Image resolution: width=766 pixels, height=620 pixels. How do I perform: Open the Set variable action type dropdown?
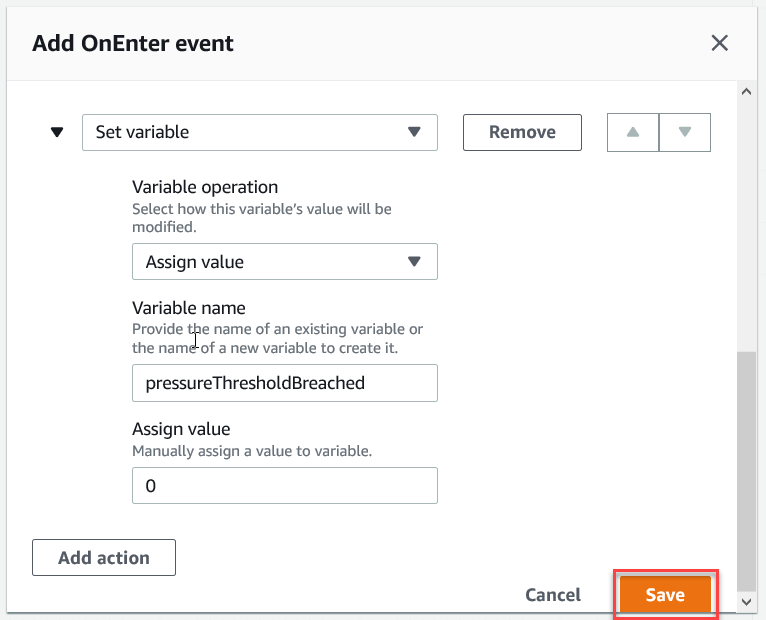[x=259, y=132]
